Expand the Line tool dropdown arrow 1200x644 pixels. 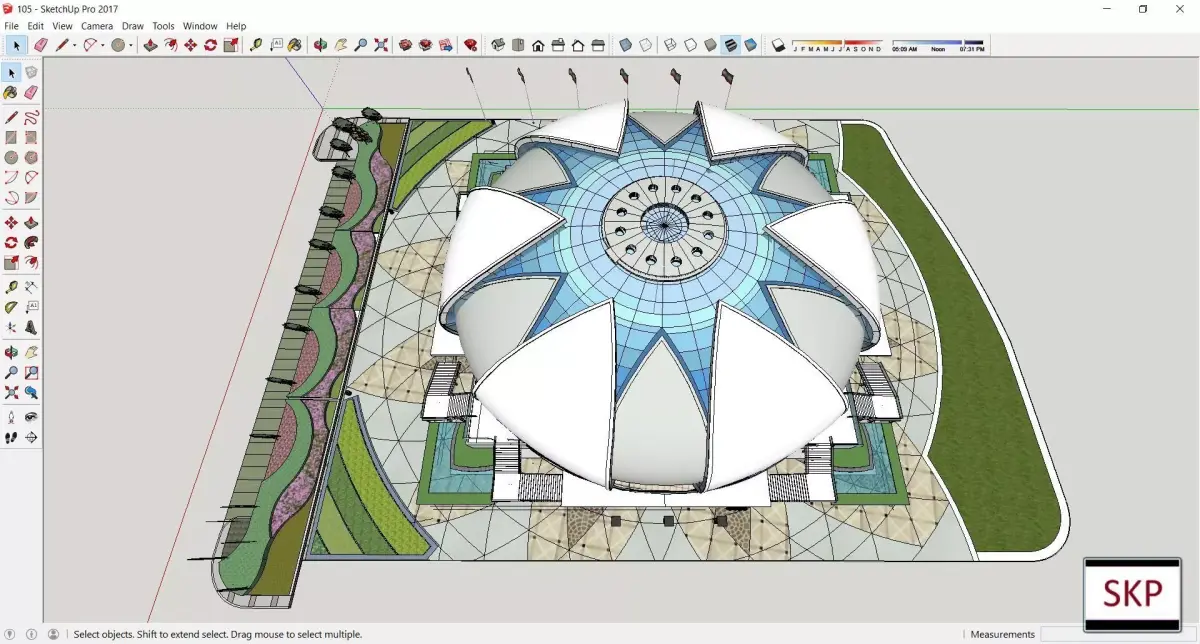point(74,45)
